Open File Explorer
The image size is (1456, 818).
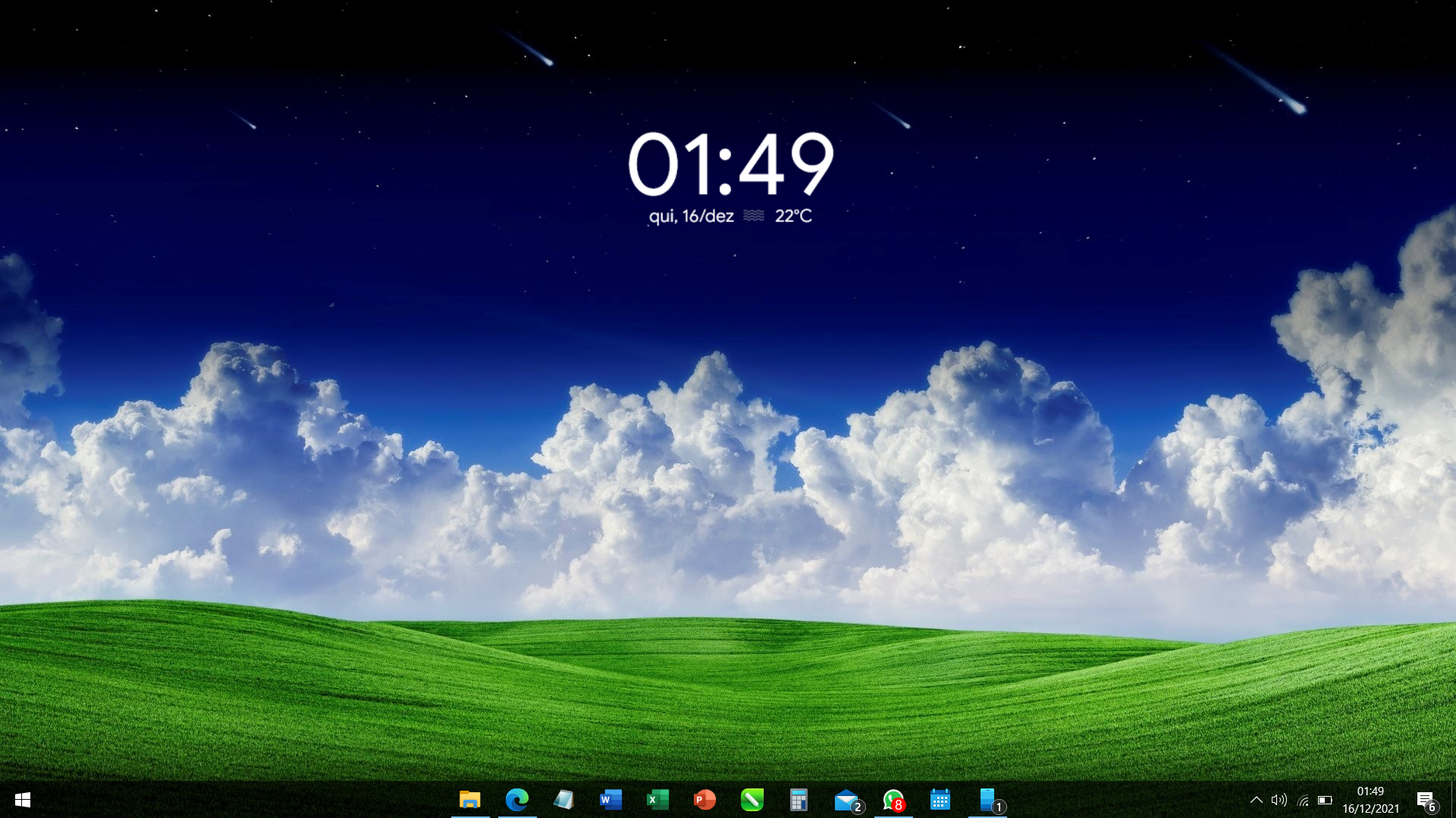pyautogui.click(x=472, y=800)
